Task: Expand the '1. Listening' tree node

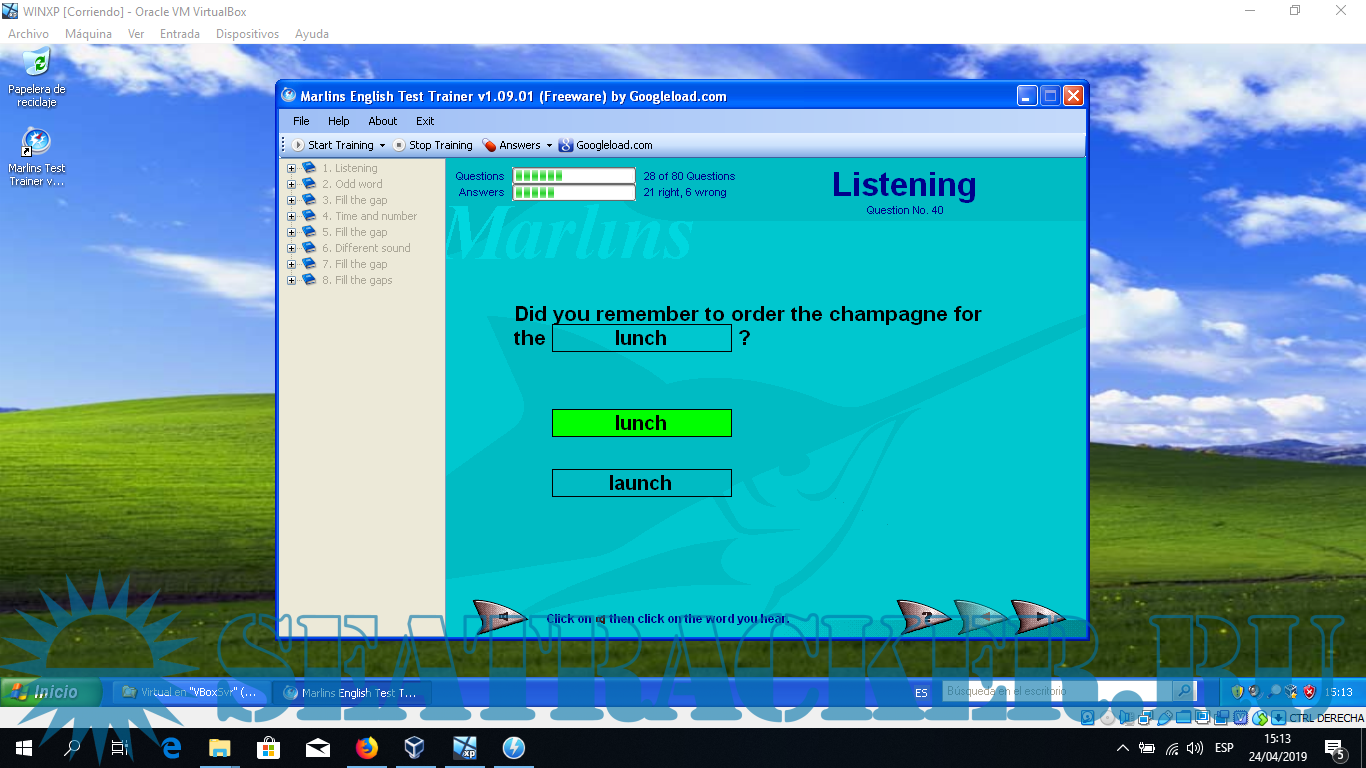Action: tap(292, 168)
